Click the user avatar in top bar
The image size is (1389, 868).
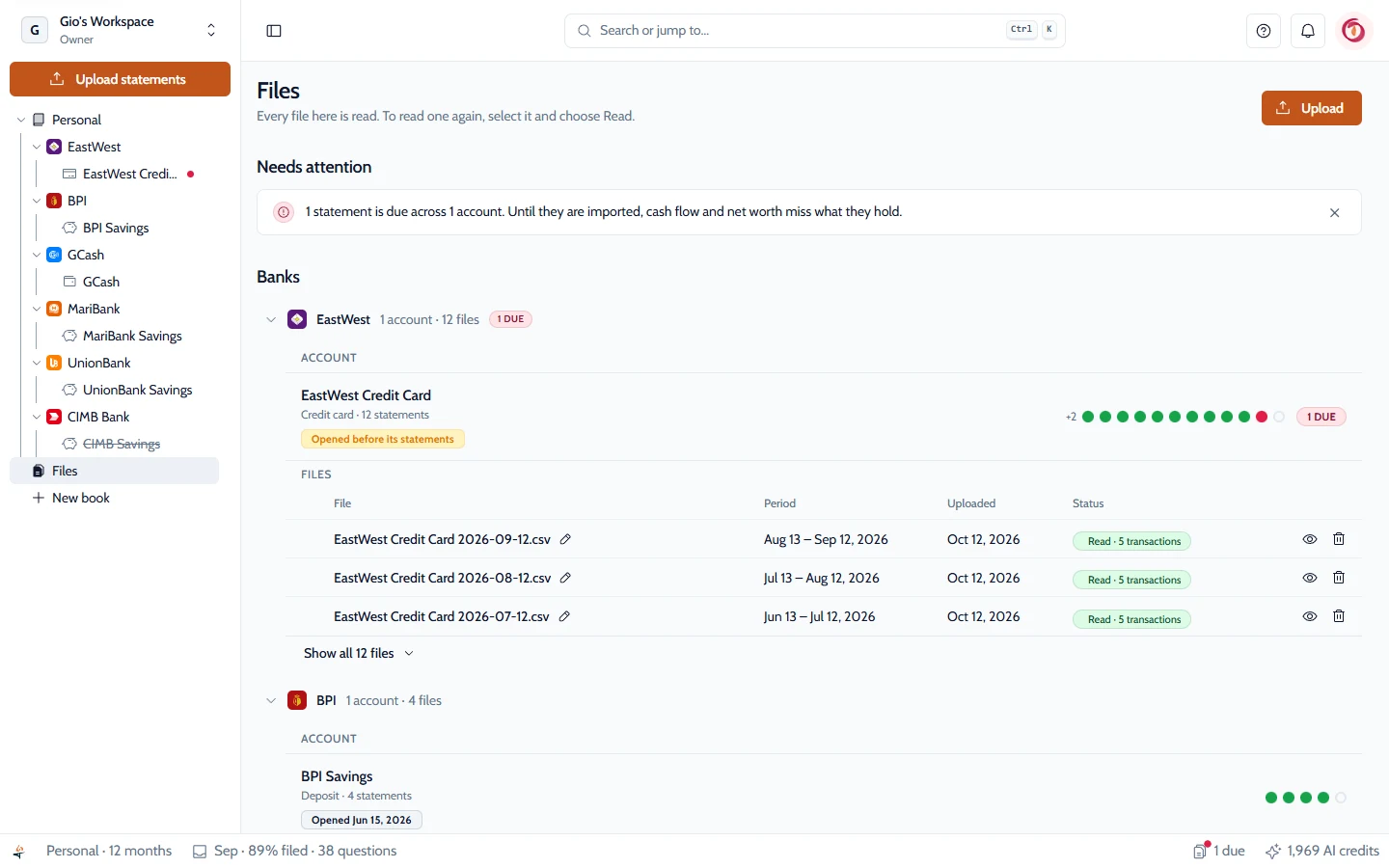(x=1353, y=31)
